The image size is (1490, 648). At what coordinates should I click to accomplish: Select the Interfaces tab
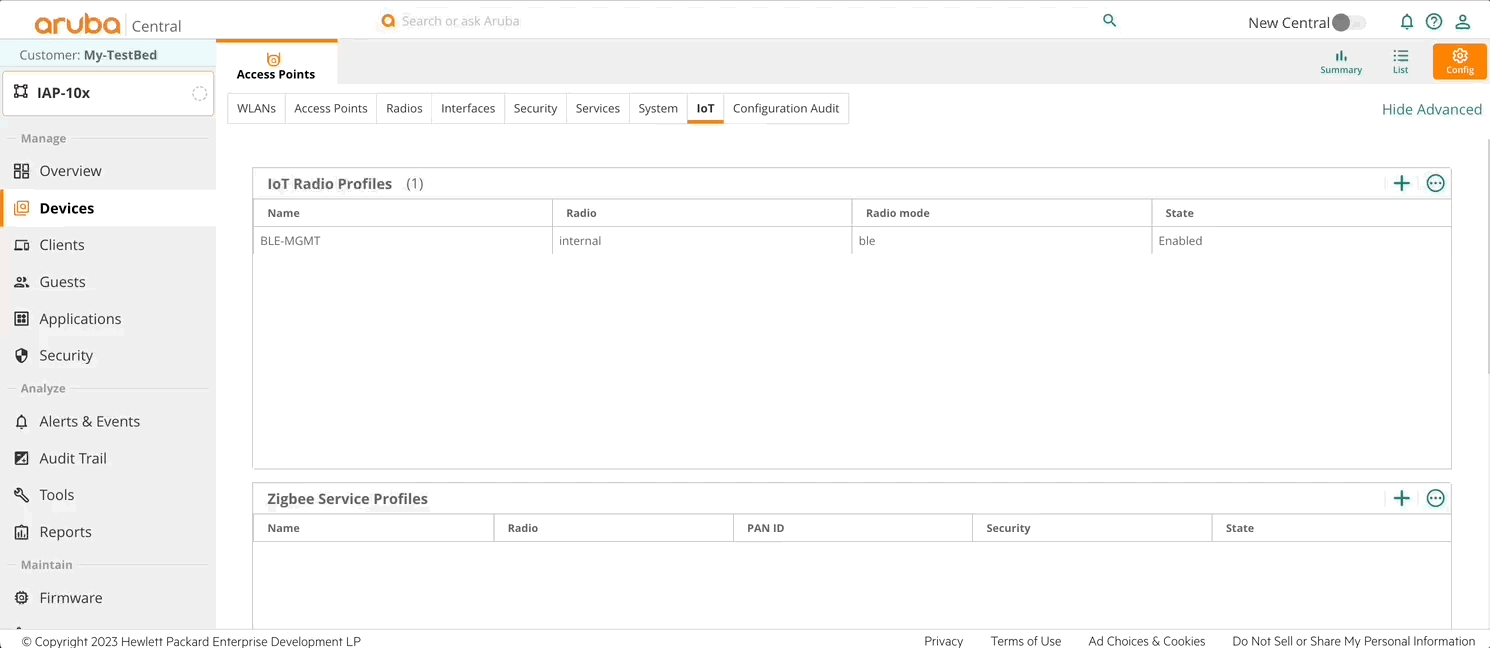point(468,108)
